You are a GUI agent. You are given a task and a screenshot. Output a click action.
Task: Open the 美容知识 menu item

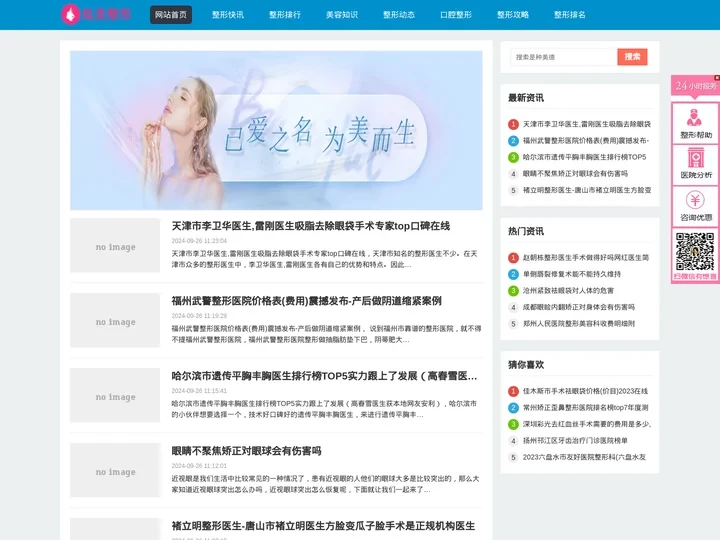click(x=342, y=15)
